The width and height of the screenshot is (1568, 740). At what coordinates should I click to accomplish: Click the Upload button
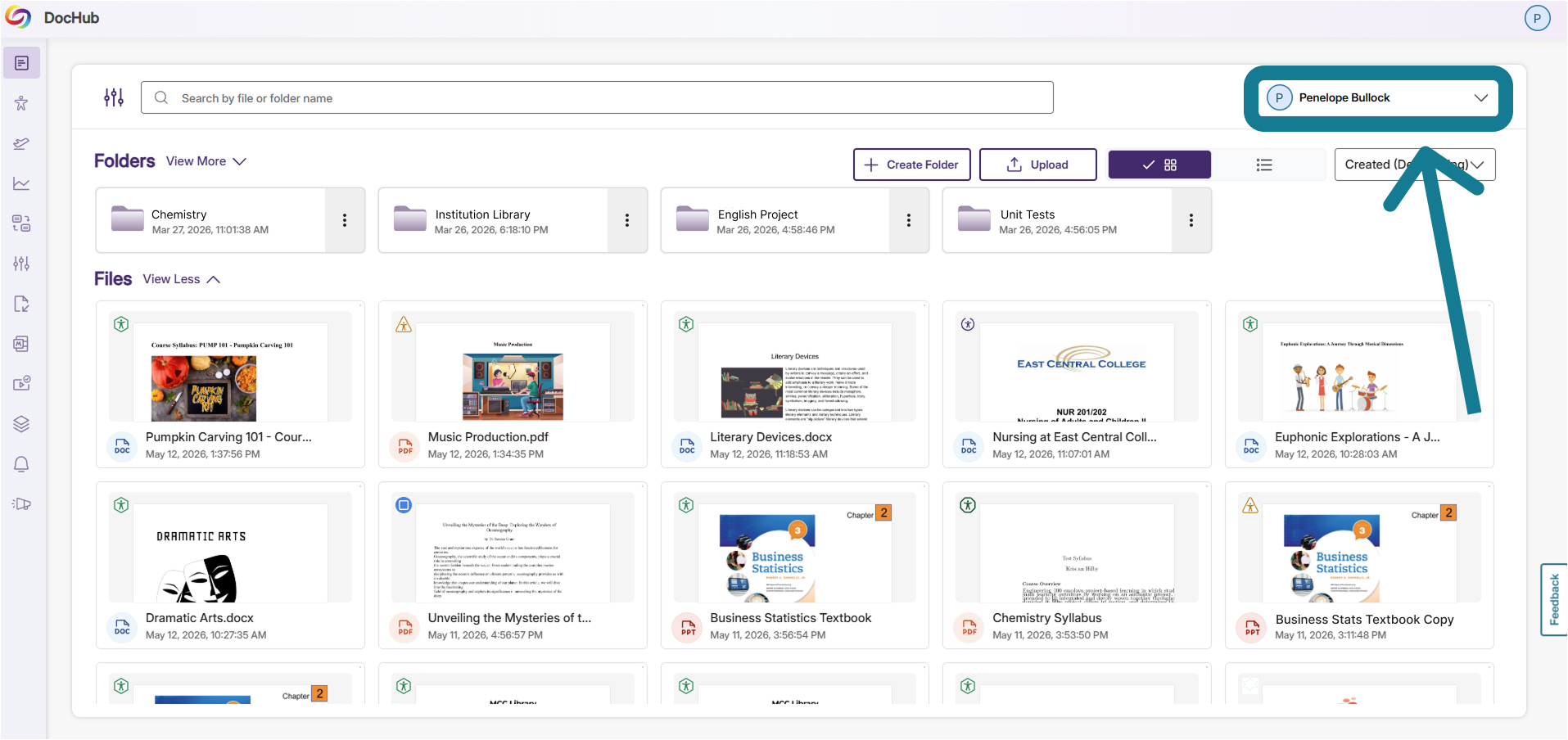(x=1038, y=165)
